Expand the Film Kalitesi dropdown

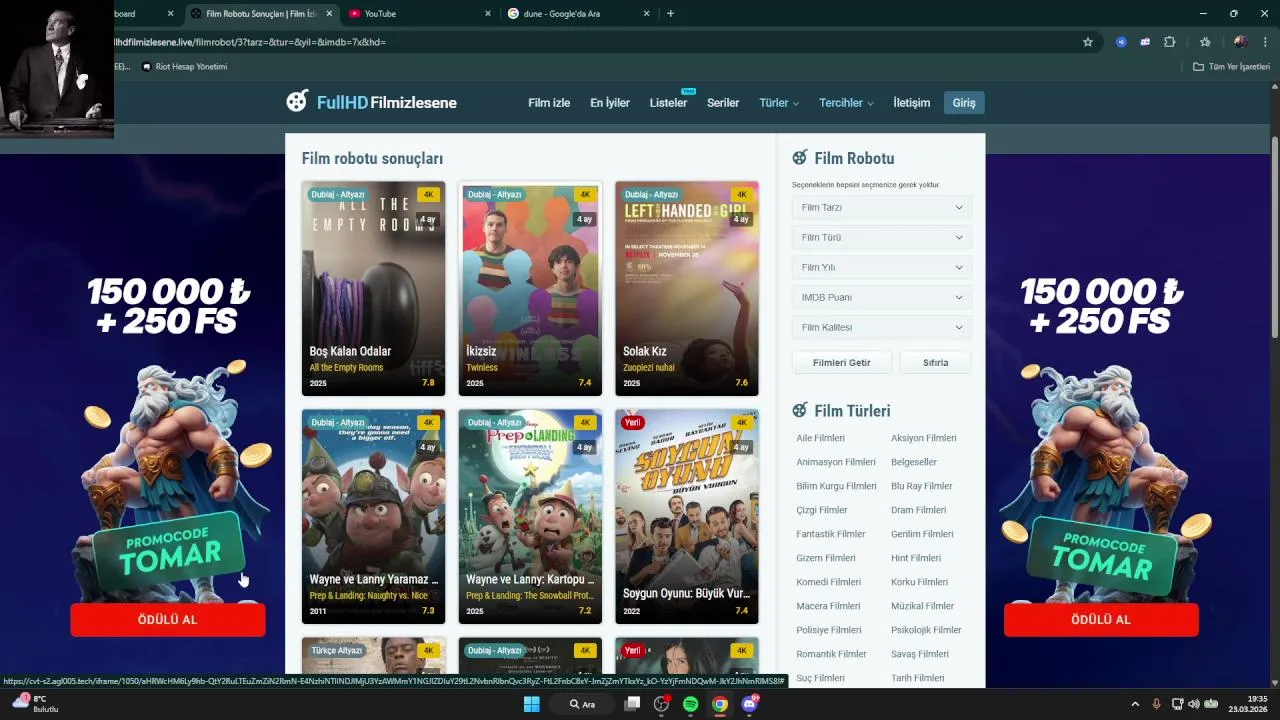(x=881, y=328)
